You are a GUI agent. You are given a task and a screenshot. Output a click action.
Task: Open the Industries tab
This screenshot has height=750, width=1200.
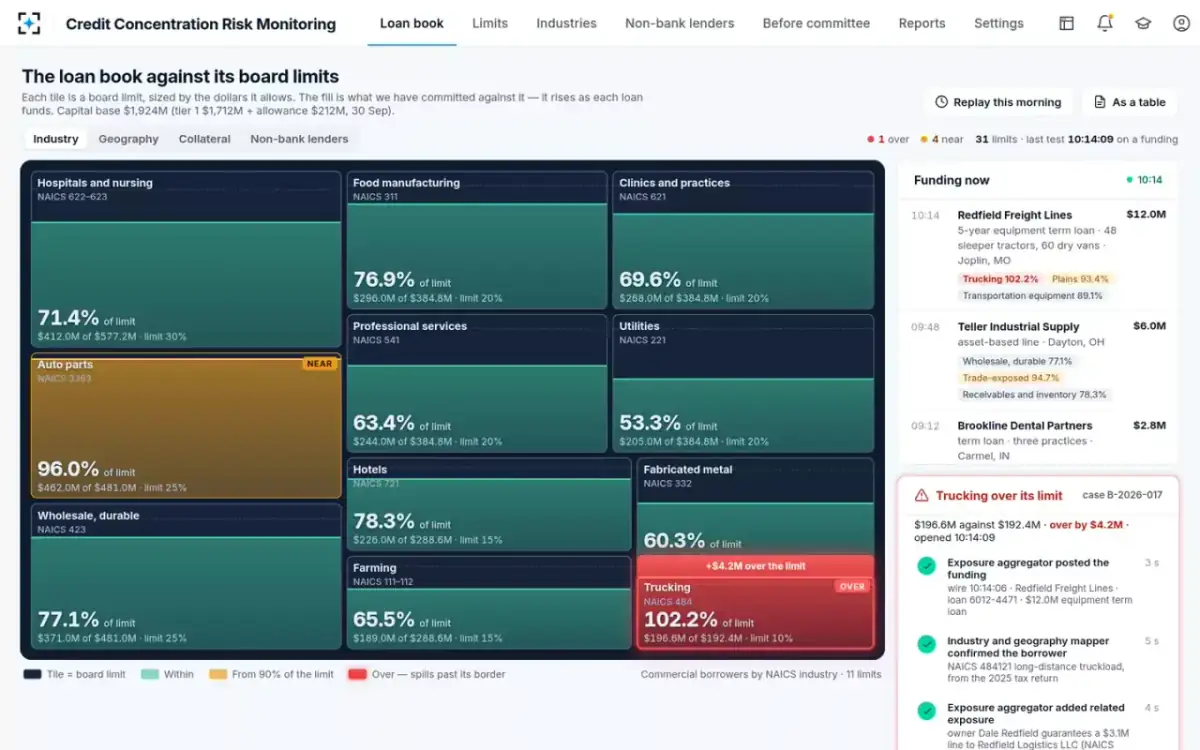[x=566, y=23]
